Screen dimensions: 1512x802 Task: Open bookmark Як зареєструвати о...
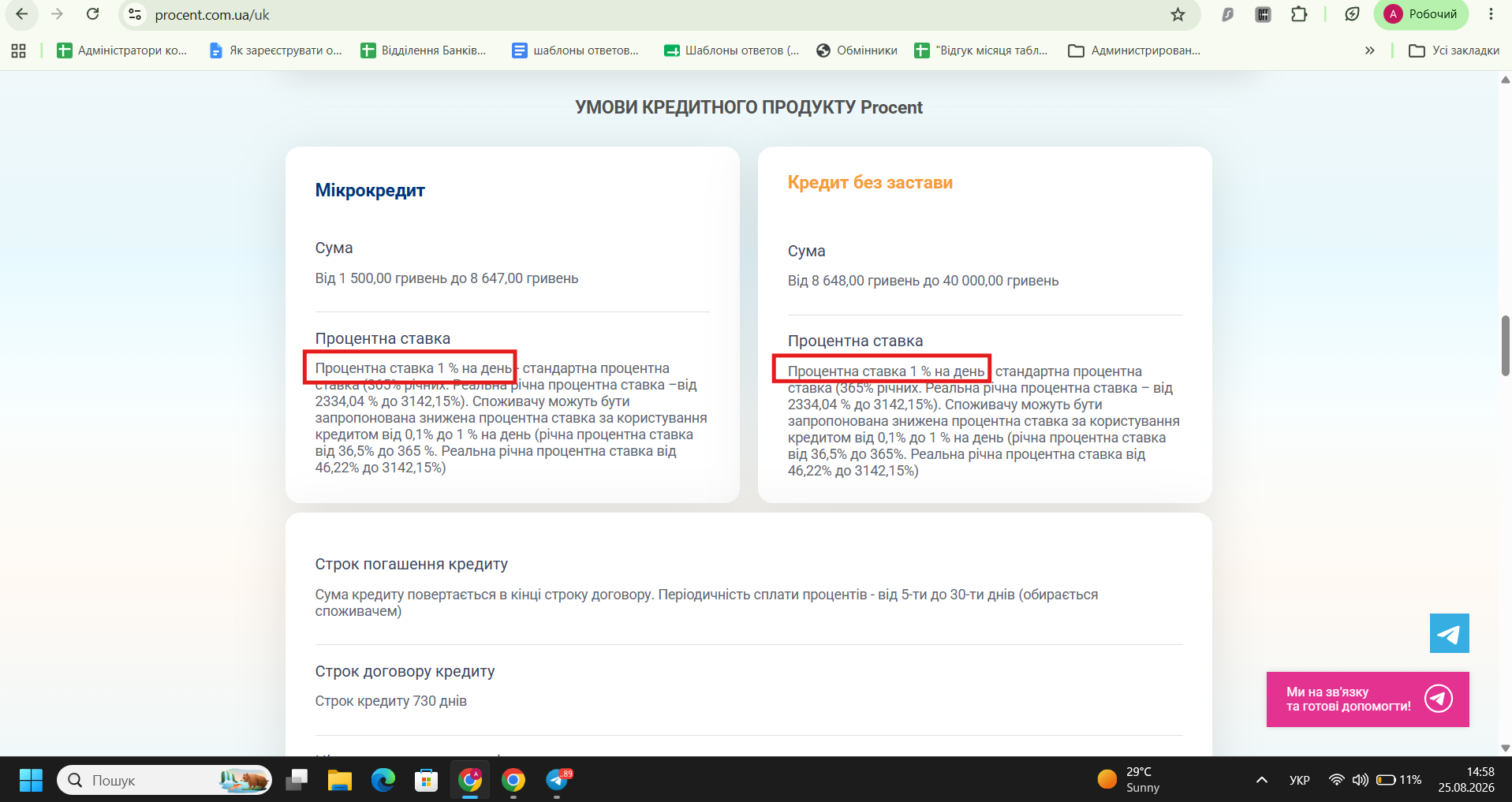click(x=275, y=50)
